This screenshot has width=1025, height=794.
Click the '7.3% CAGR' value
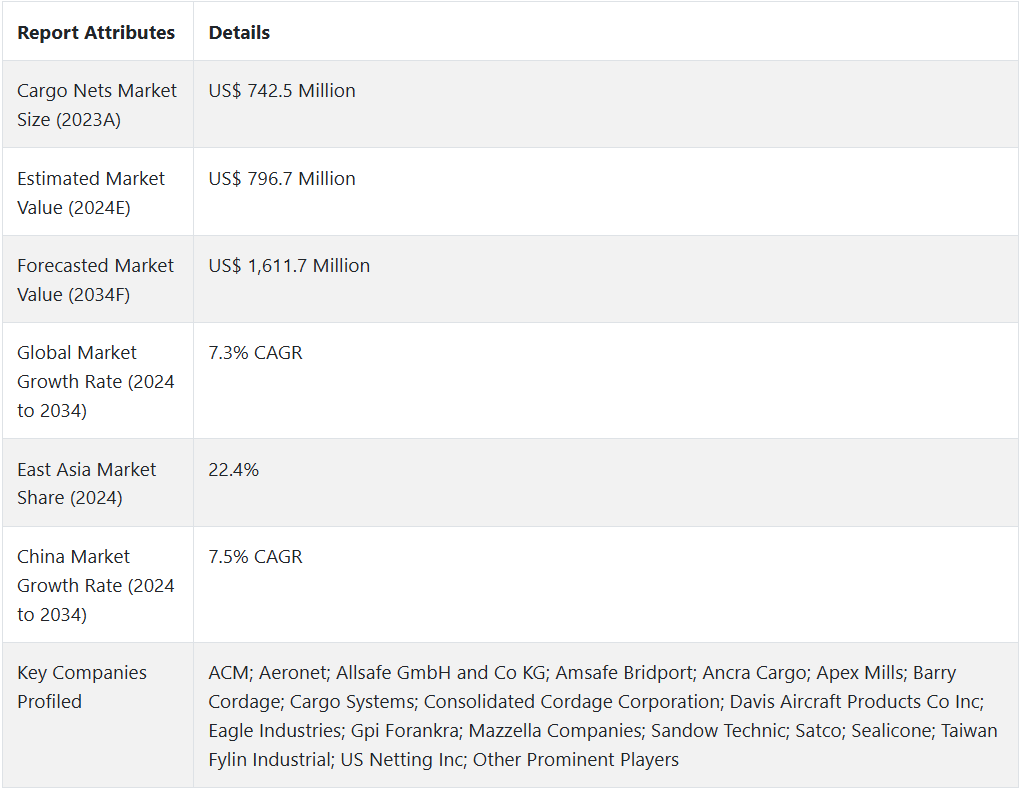256,353
